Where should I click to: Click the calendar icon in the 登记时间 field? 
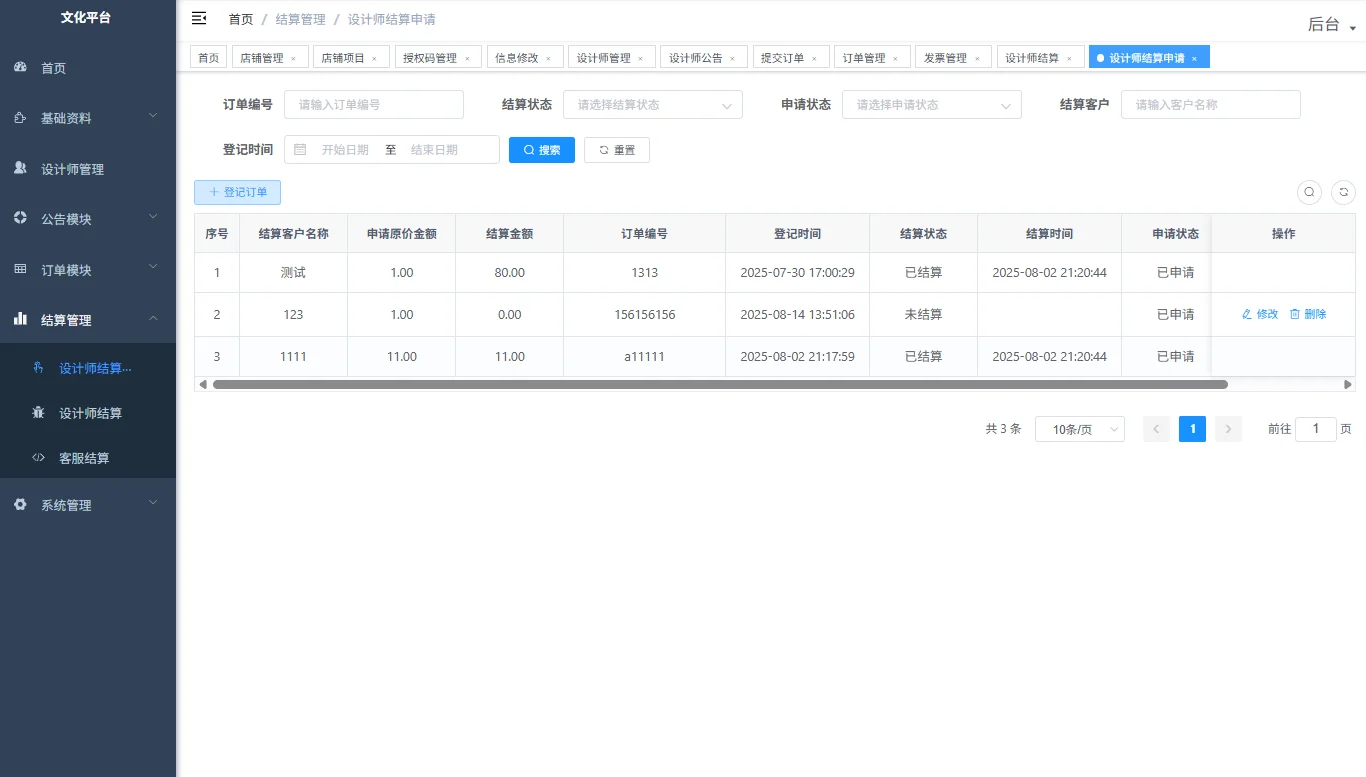pyautogui.click(x=299, y=149)
